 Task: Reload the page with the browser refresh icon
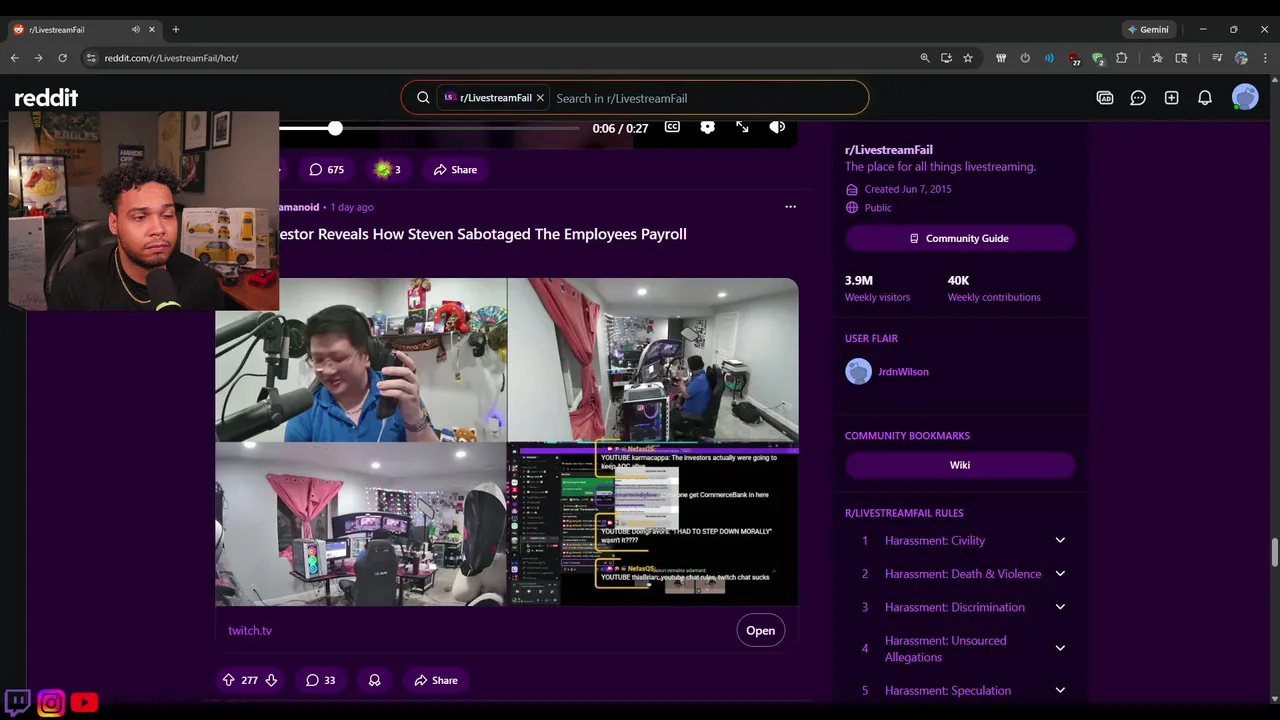point(62,58)
